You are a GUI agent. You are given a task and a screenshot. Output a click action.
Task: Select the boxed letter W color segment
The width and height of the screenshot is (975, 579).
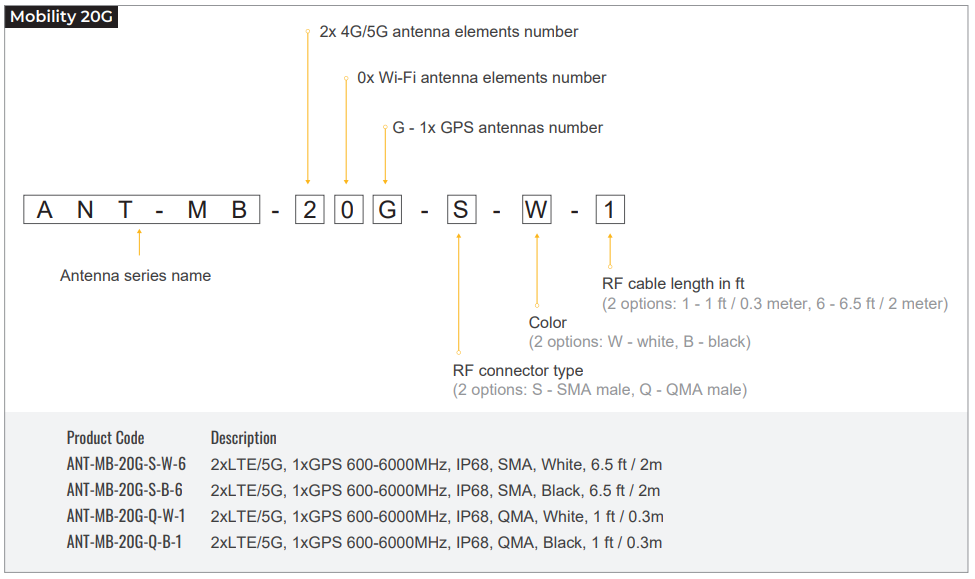537,210
